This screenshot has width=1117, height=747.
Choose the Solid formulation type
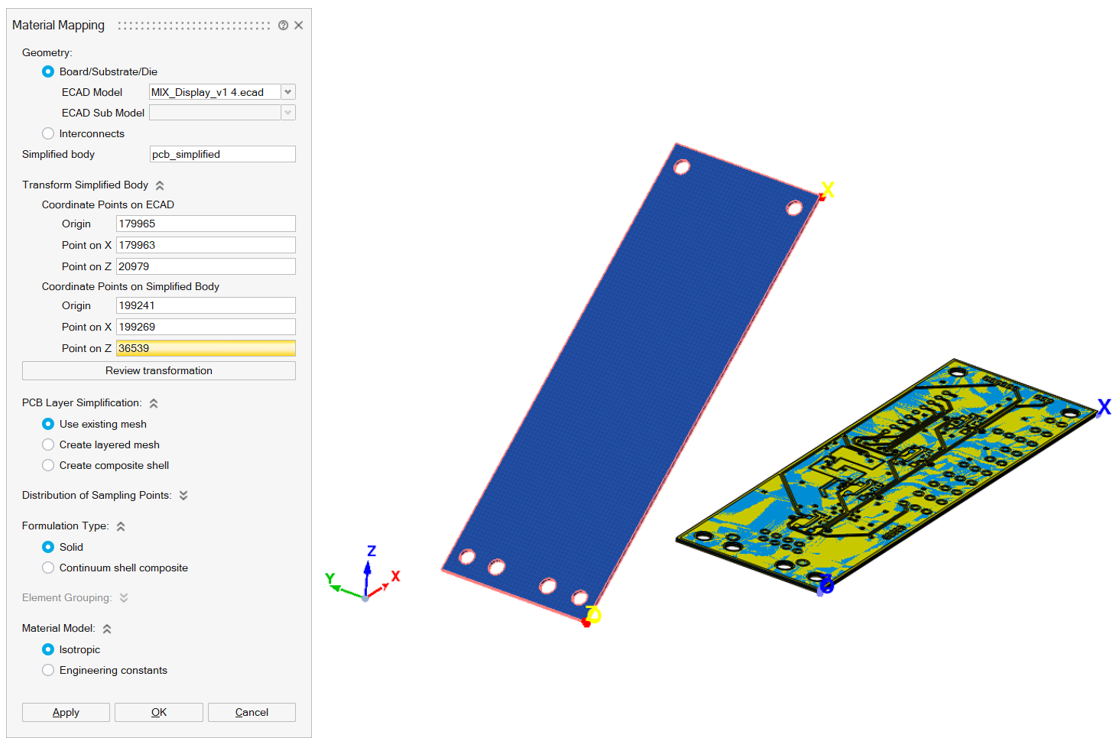click(48, 547)
